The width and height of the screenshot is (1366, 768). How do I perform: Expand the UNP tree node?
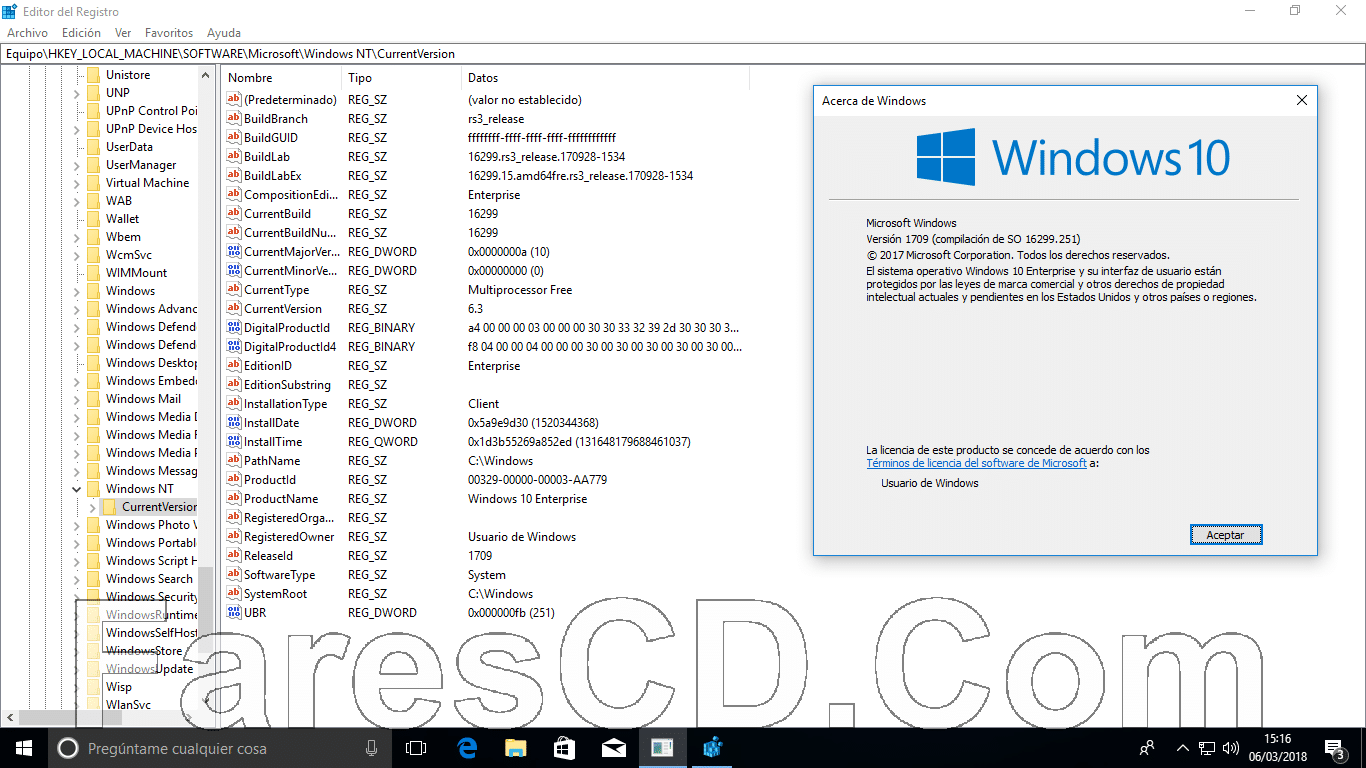pyautogui.click(x=77, y=93)
